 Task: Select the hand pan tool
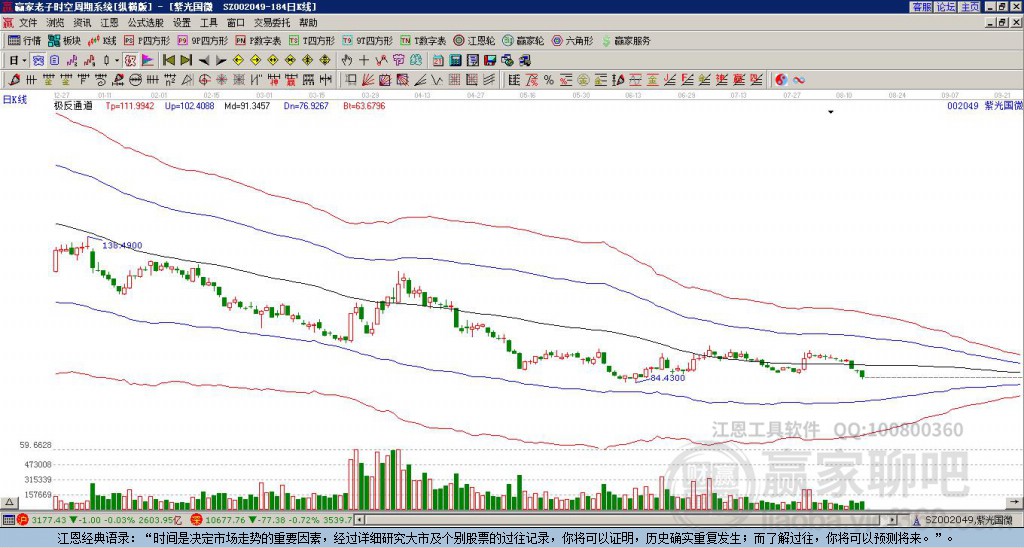(347, 61)
